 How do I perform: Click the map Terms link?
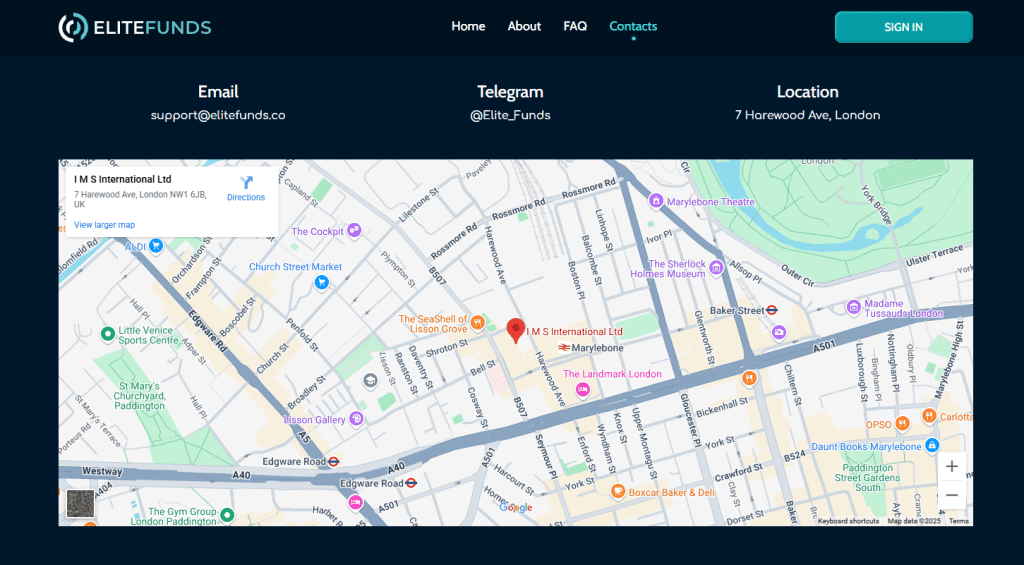[x=958, y=521]
